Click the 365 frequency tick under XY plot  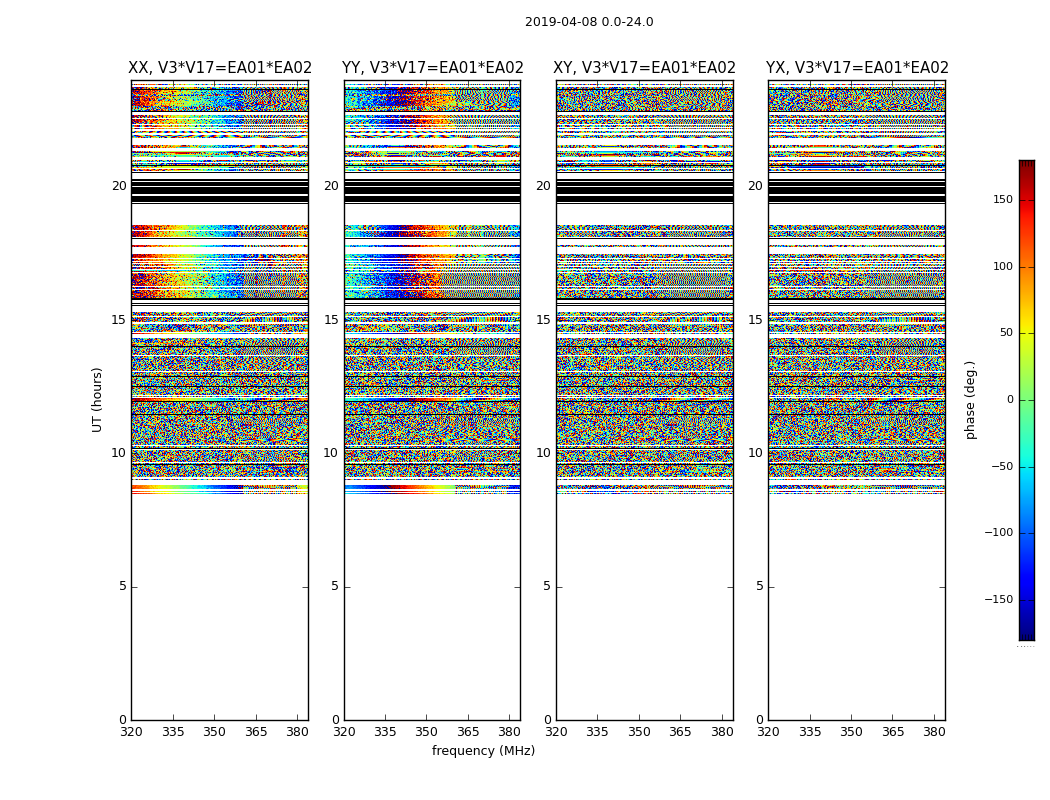[x=680, y=732]
